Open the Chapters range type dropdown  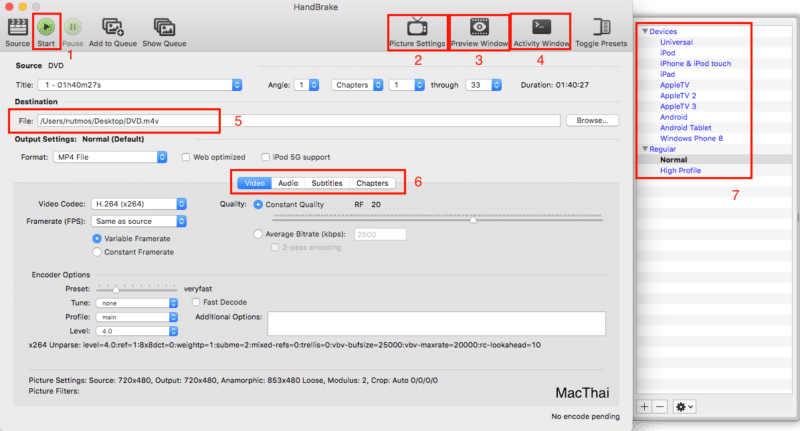click(357, 85)
